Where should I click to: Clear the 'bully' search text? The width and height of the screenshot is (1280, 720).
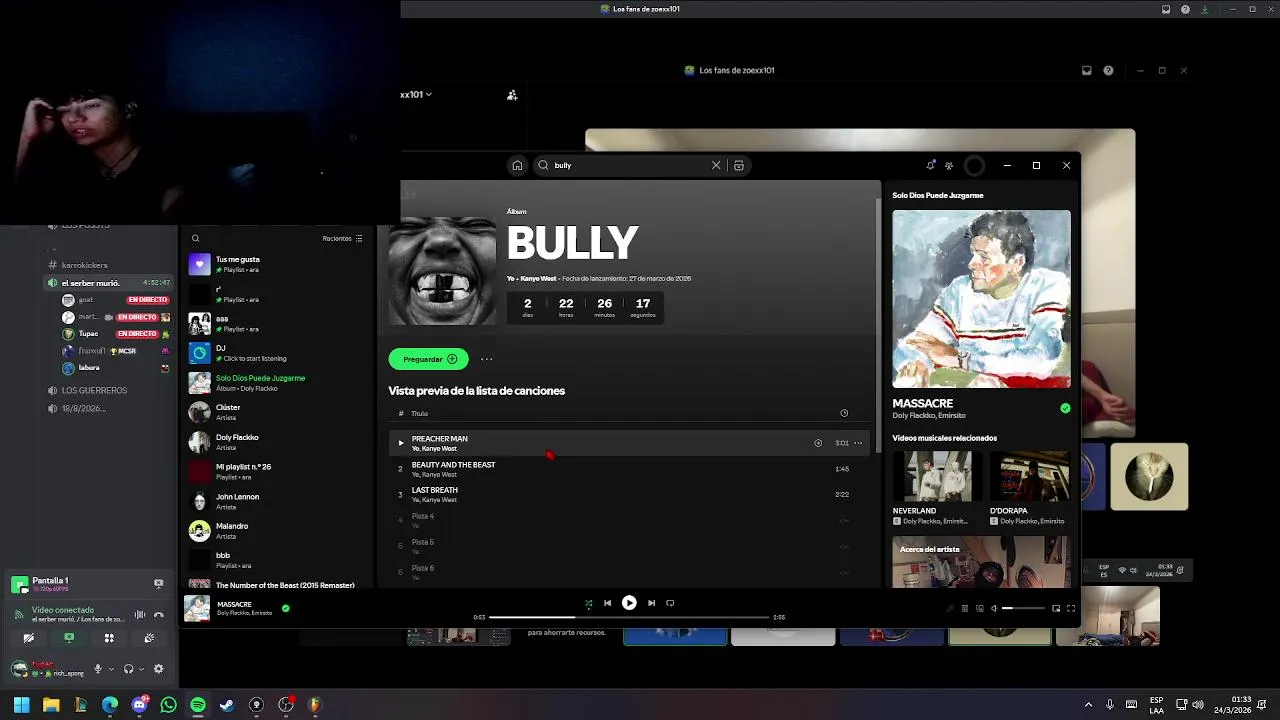[716, 165]
